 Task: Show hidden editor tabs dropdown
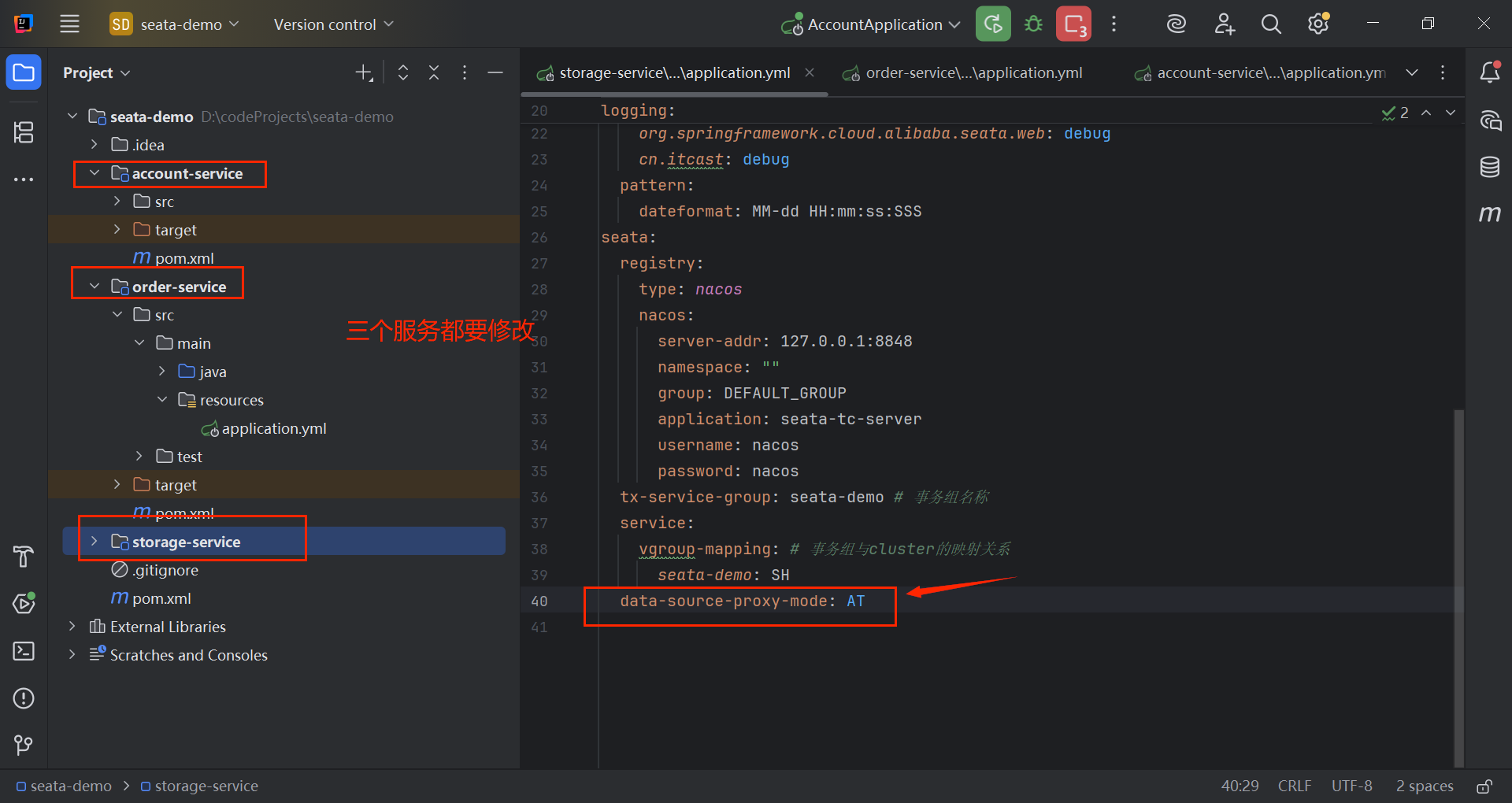(1412, 72)
